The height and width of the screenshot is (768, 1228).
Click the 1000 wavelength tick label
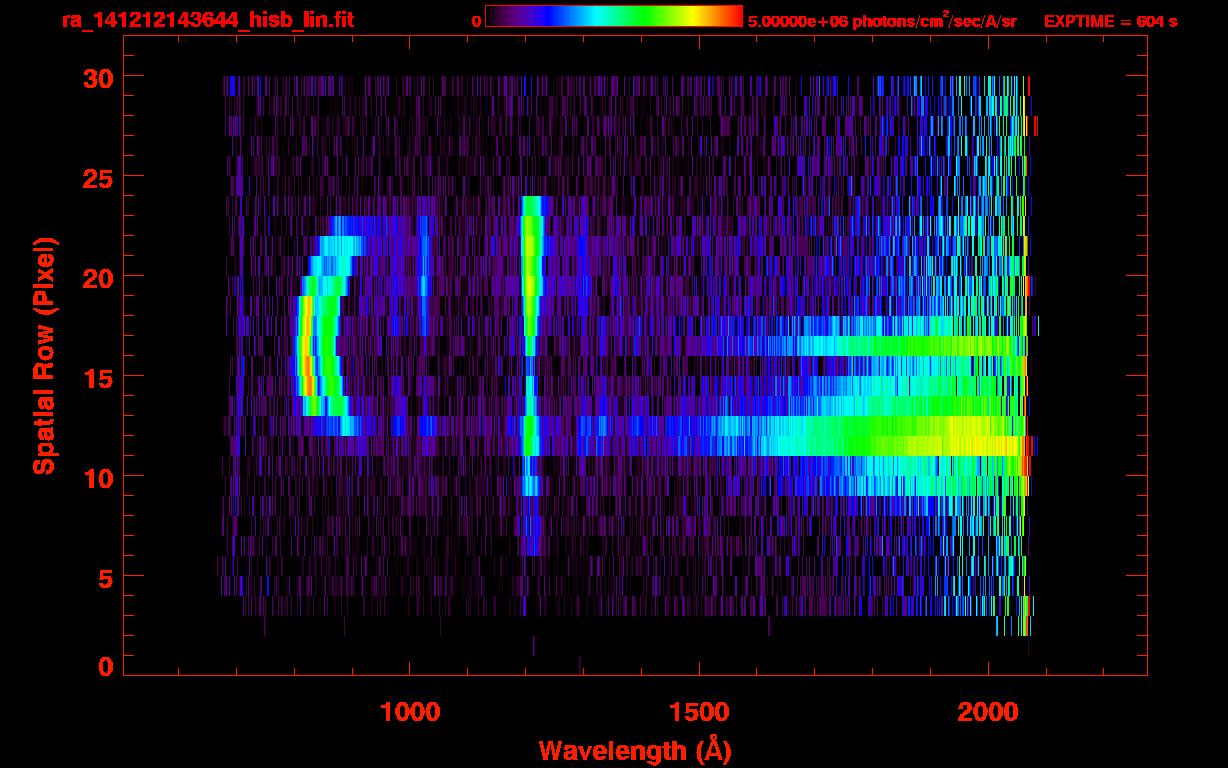pos(409,712)
